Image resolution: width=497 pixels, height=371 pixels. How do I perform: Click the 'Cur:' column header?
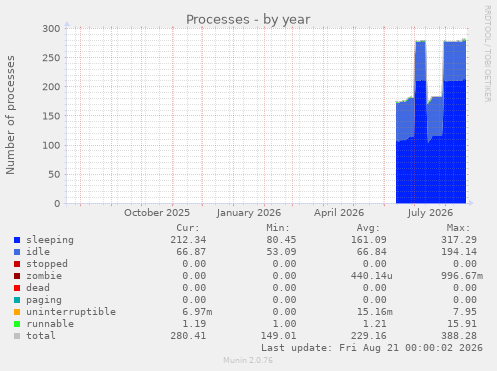[x=188, y=228]
